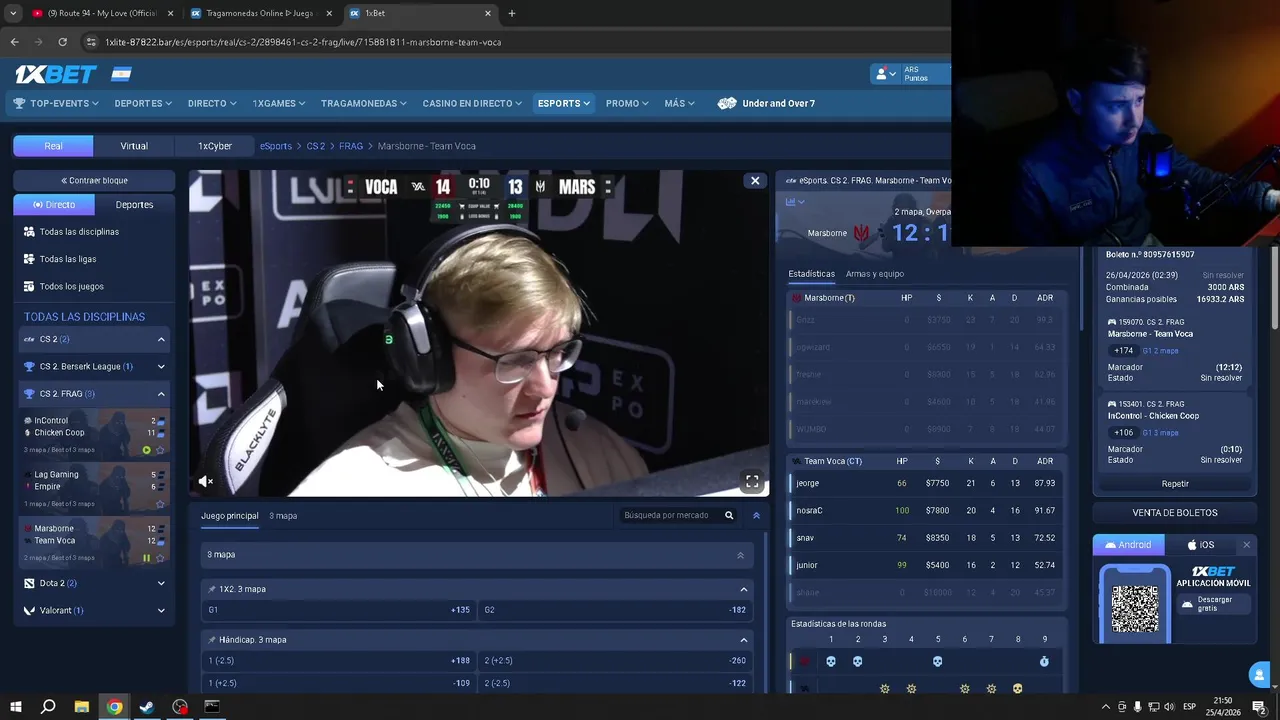Switch app download to iOS

pos(1200,545)
